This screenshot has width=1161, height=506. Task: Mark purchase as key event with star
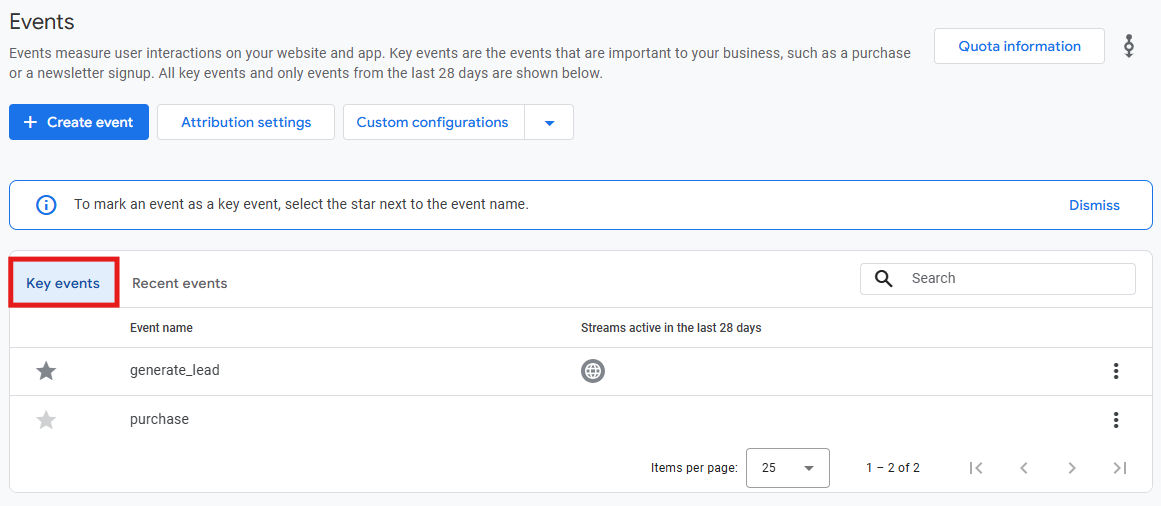pyautogui.click(x=46, y=420)
